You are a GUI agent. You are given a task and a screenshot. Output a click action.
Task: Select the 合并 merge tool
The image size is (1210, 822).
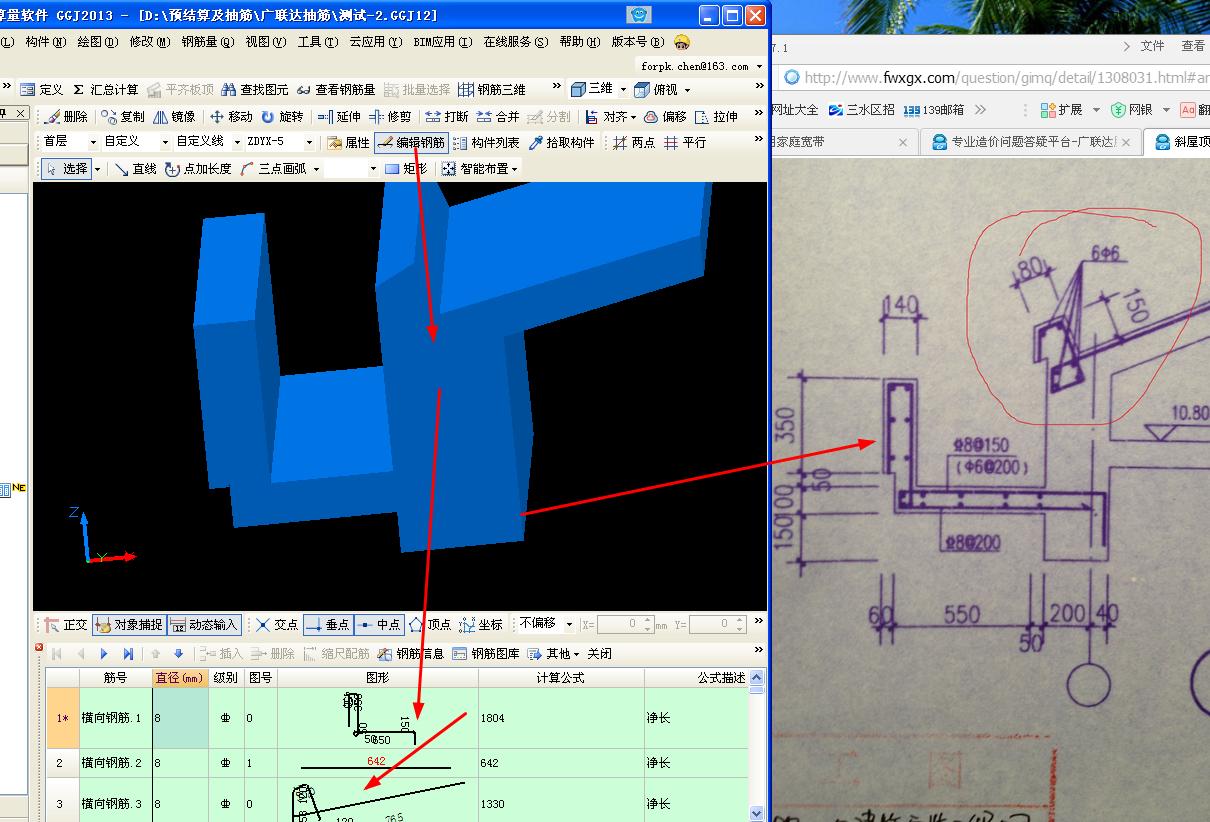pos(498,117)
